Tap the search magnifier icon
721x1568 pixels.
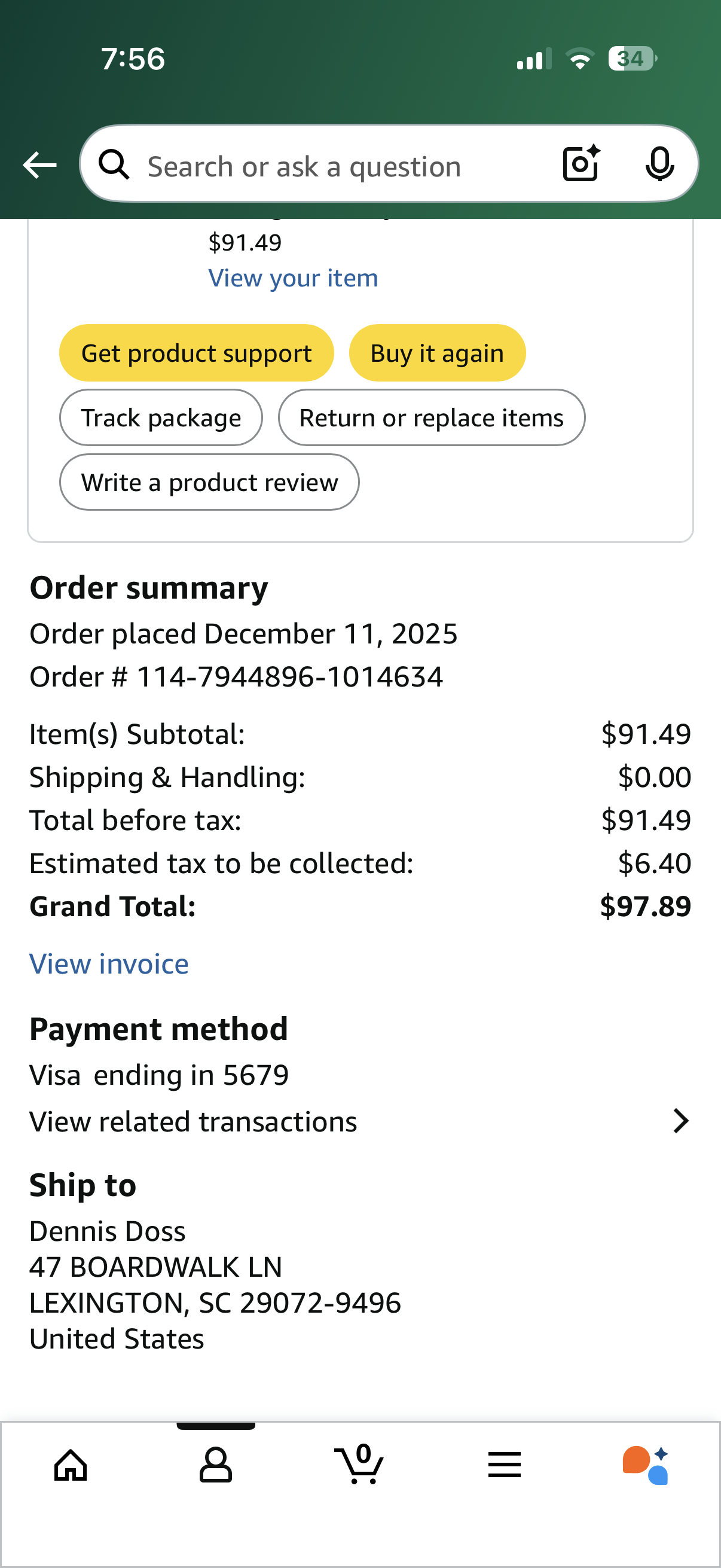pyautogui.click(x=114, y=165)
